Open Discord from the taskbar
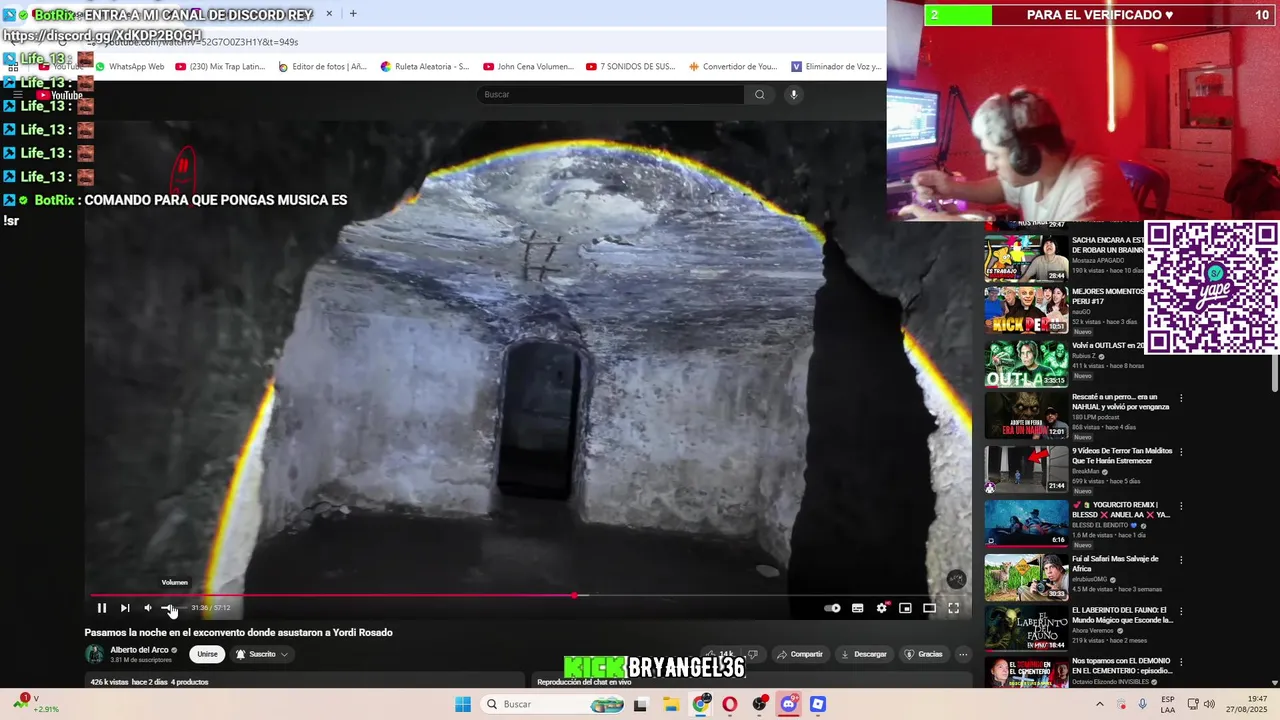Screen dimensions: 1280x720 pos(789,704)
